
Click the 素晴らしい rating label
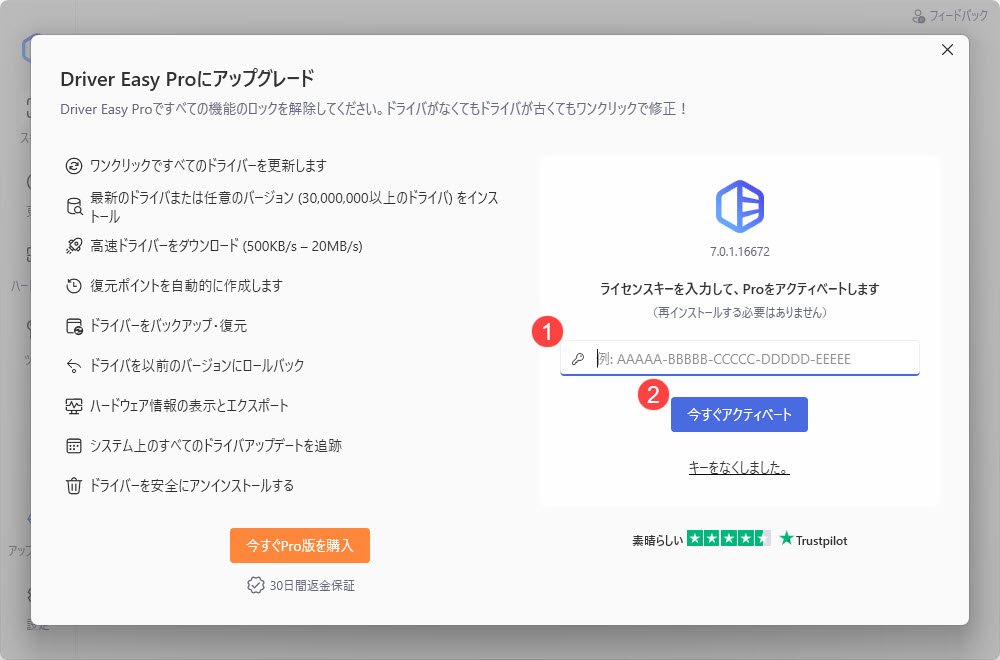tap(658, 540)
